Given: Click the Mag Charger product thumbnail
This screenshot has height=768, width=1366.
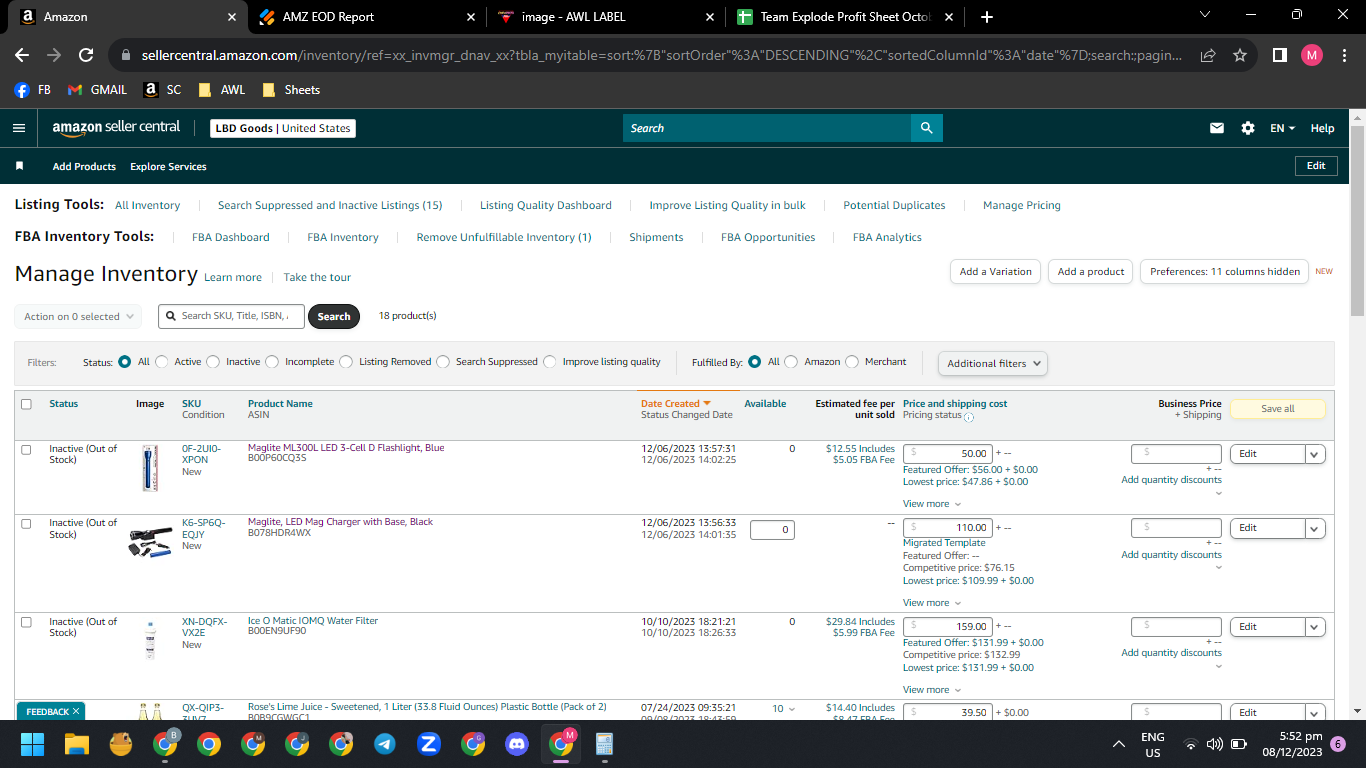Looking at the screenshot, I should click(150, 543).
